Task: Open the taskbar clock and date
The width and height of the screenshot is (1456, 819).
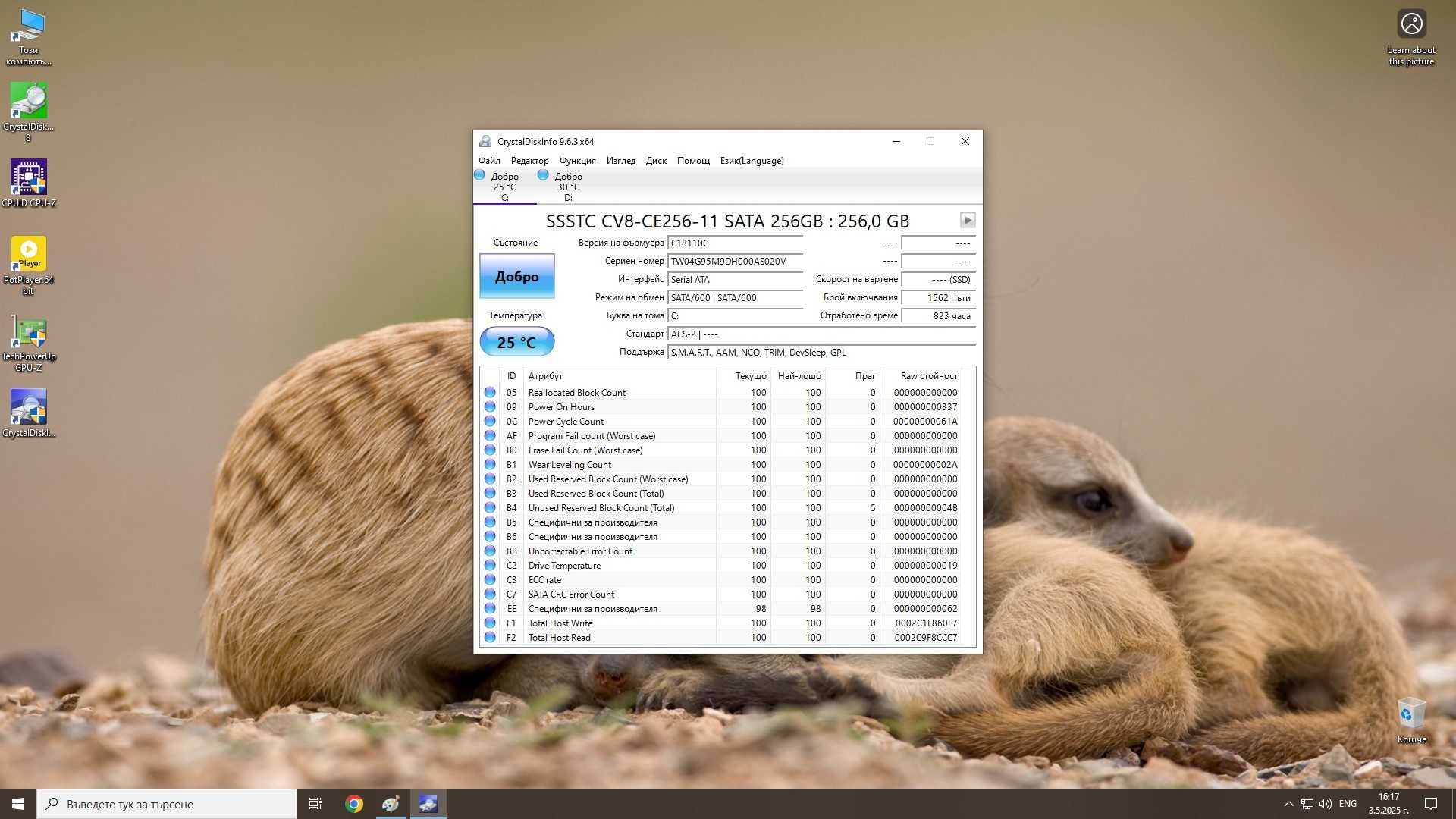Action: [1389, 804]
